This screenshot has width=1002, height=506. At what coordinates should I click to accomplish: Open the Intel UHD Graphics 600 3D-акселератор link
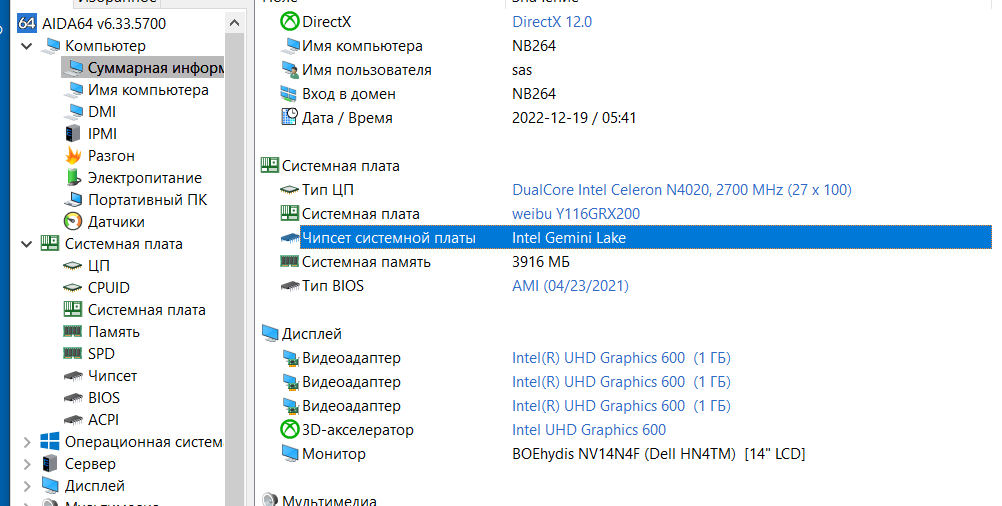(x=589, y=430)
